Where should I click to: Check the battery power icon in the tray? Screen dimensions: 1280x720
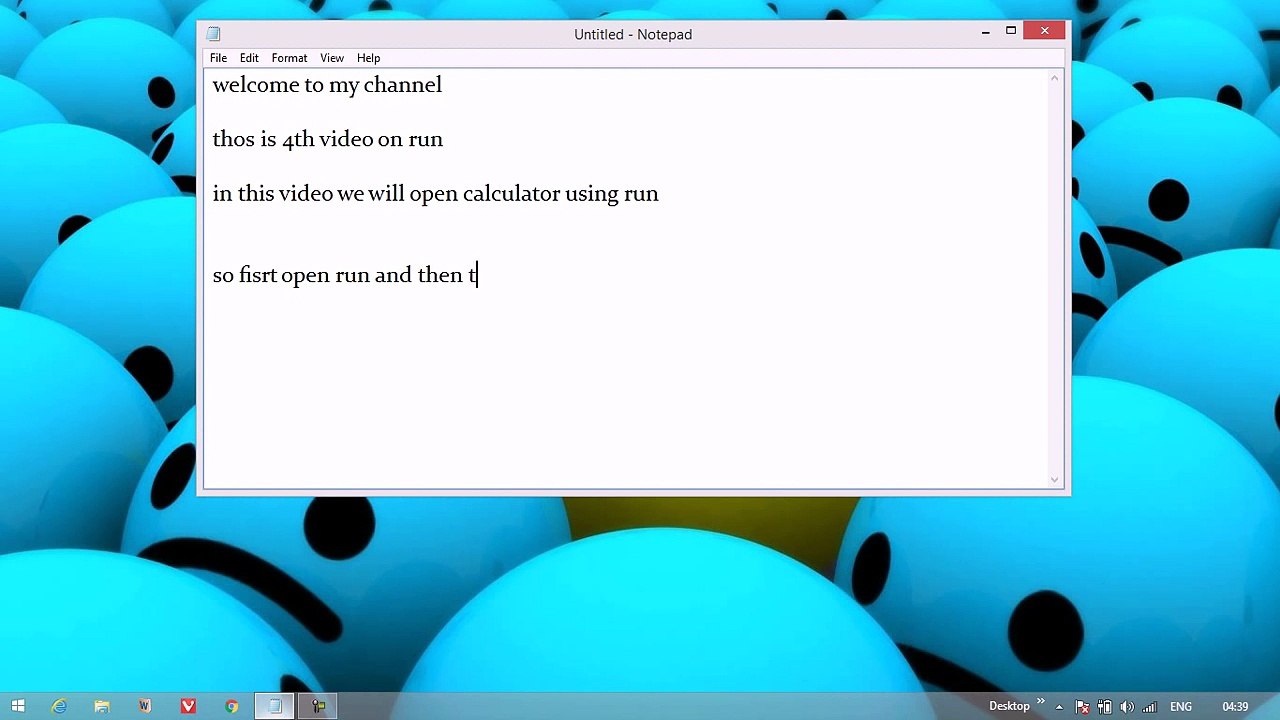(x=1105, y=707)
